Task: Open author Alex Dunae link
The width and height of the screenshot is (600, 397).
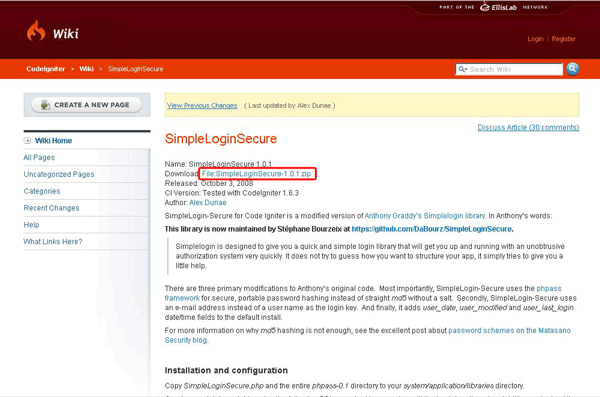Action: click(x=208, y=203)
